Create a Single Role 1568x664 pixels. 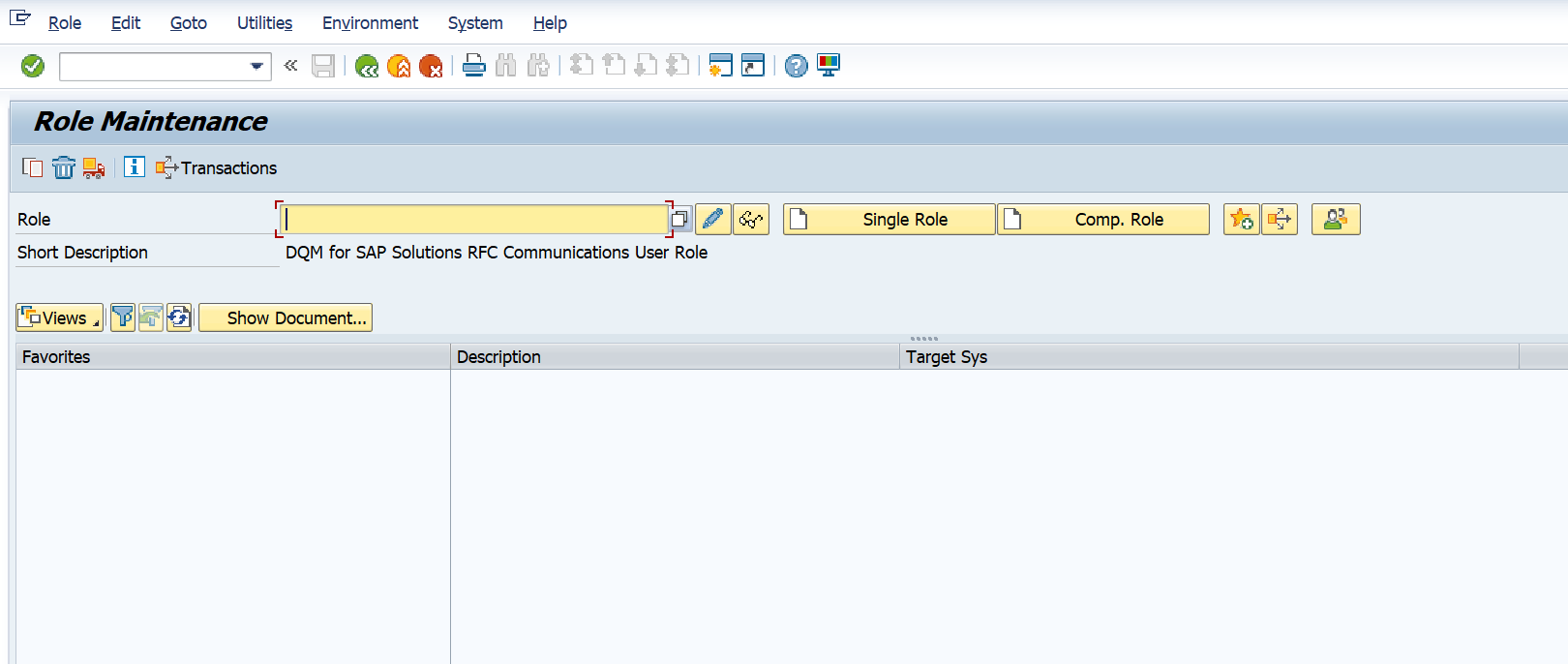click(889, 220)
